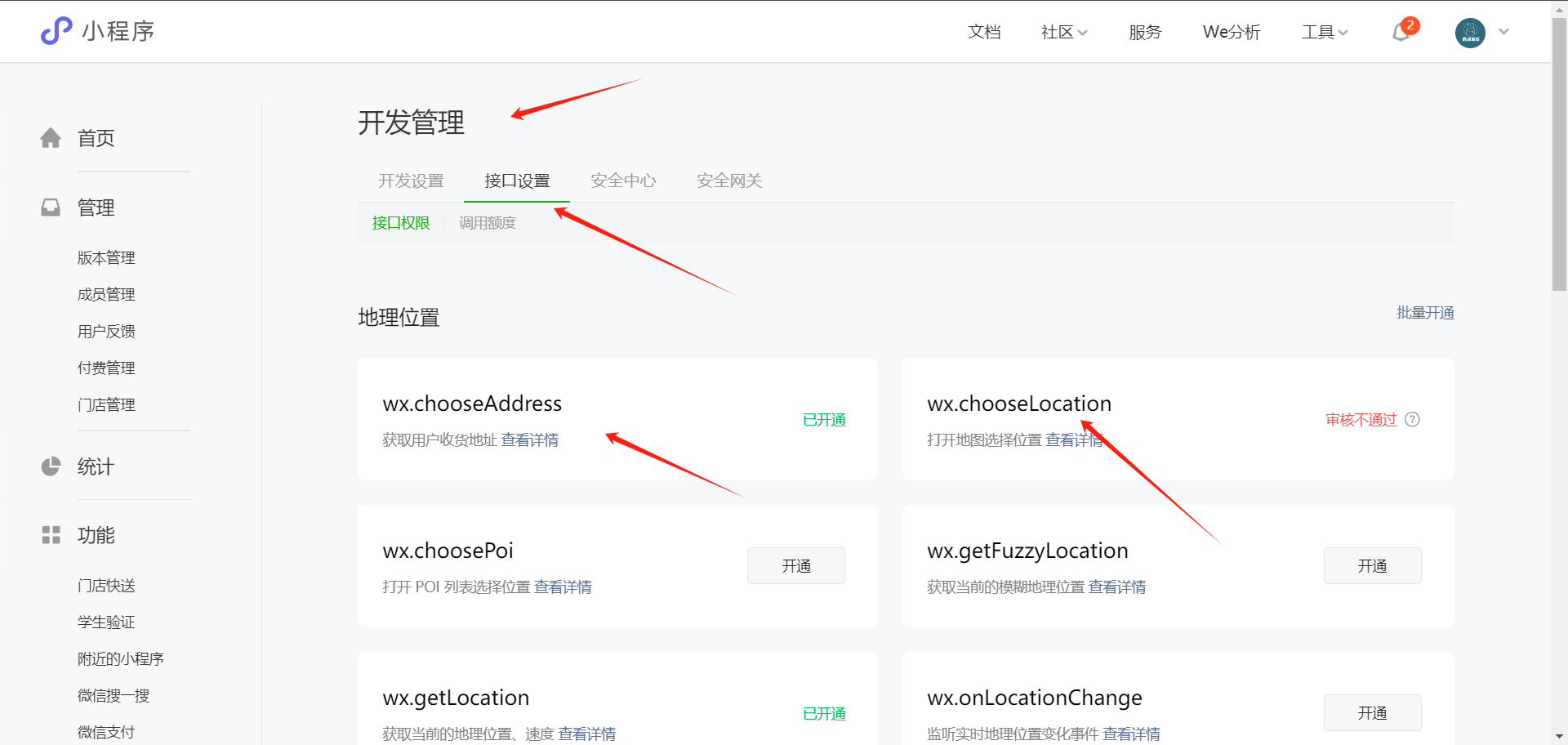Click the question mark help icon next to 审核不通过
The height and width of the screenshot is (745, 1568).
pyautogui.click(x=1412, y=419)
